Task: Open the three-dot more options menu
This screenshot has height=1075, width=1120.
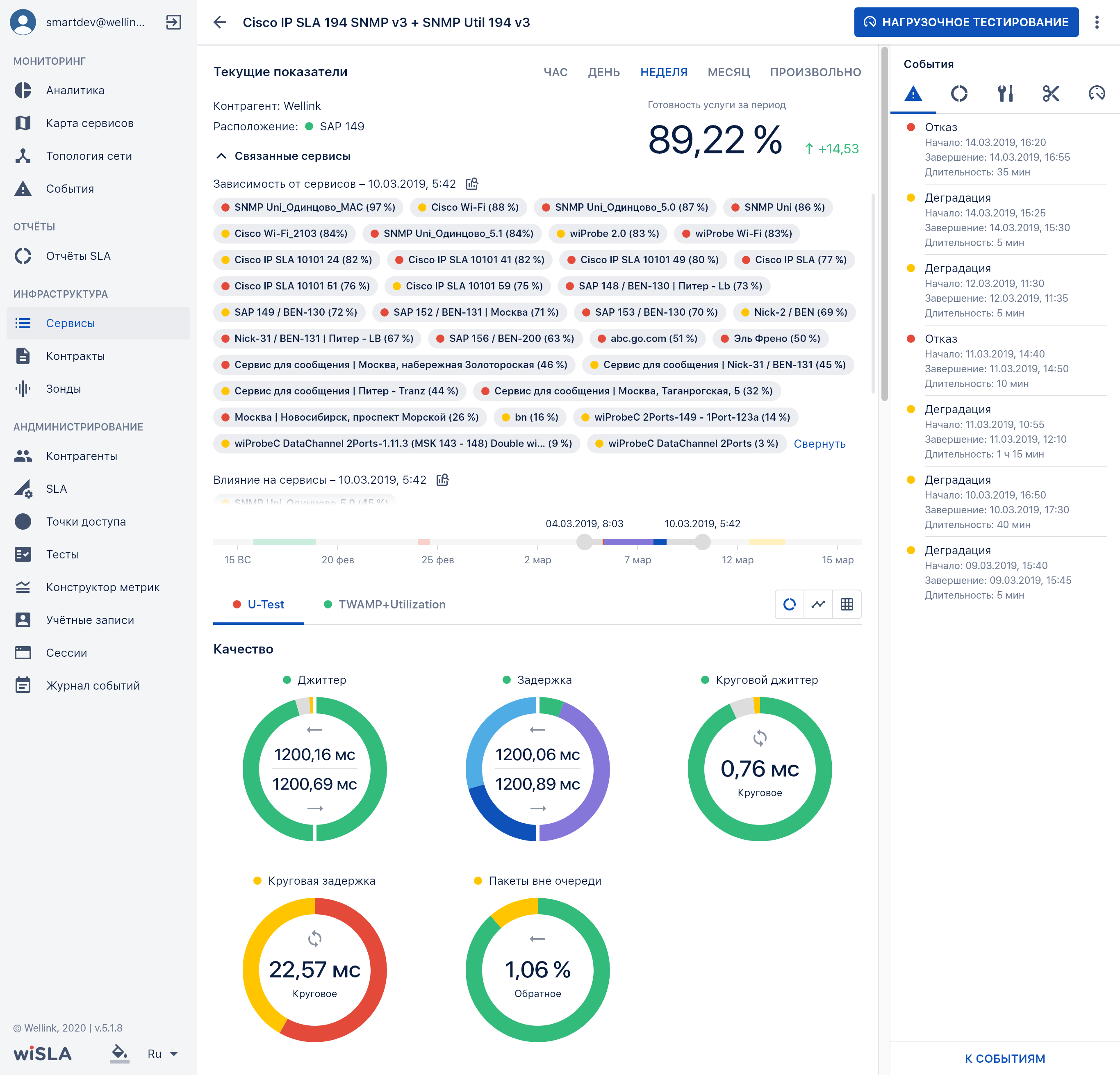Action: tap(1096, 22)
